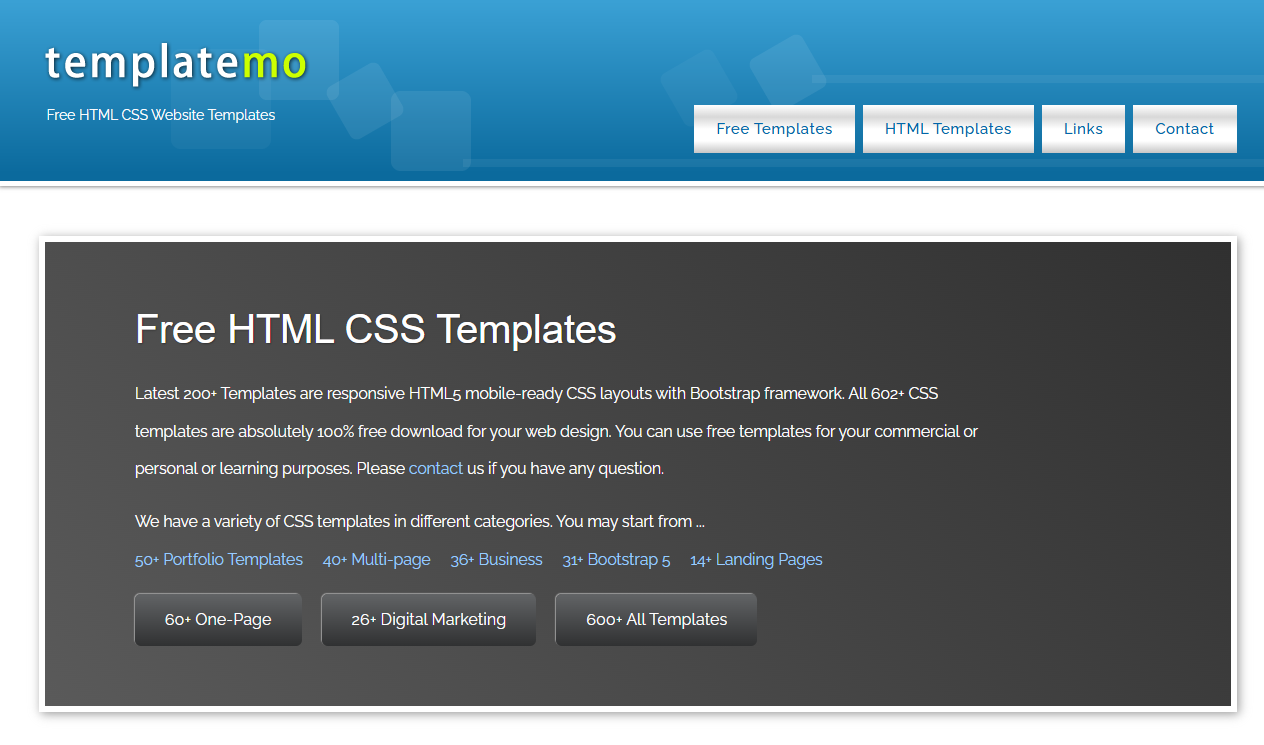The width and height of the screenshot is (1264, 745).
Task: Open the 14+ Landing Pages link
Action: [x=756, y=560]
